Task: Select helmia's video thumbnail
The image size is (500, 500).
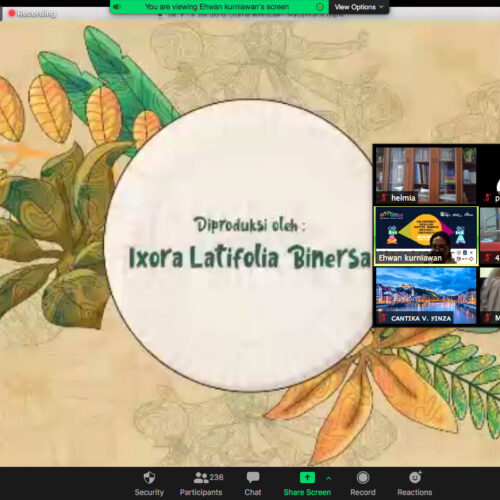Action: coord(426,175)
